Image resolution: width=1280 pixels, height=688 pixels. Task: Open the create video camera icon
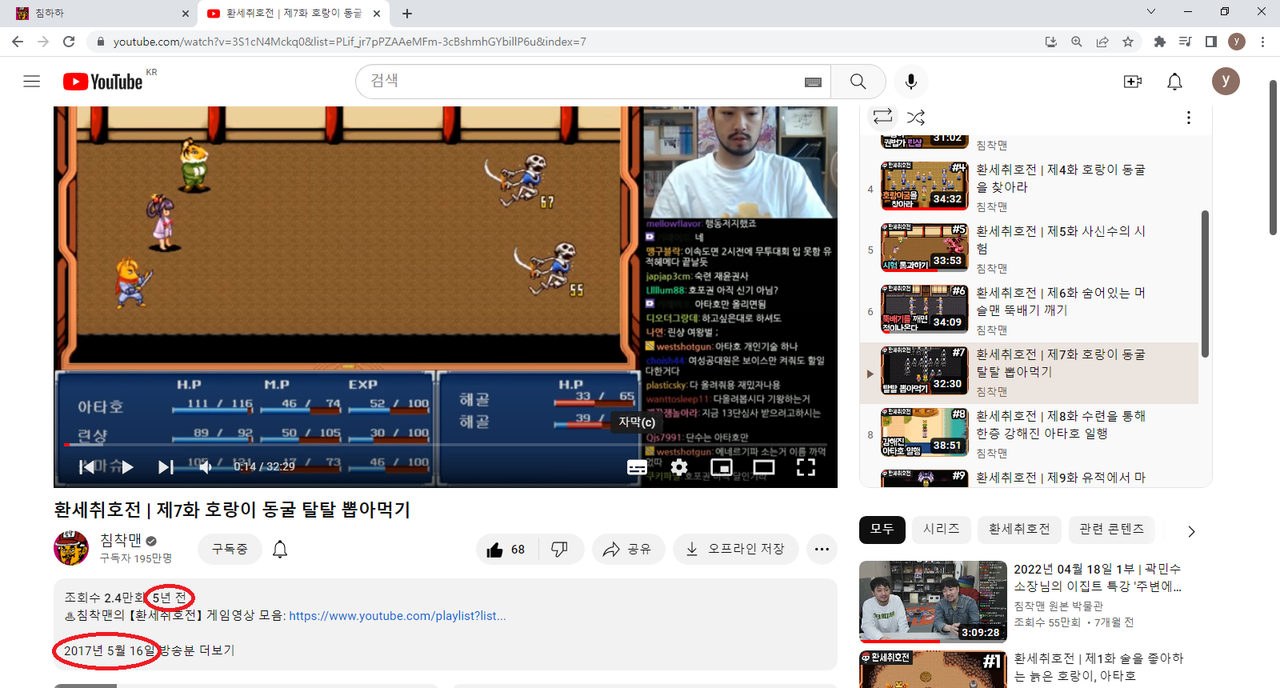click(1133, 82)
